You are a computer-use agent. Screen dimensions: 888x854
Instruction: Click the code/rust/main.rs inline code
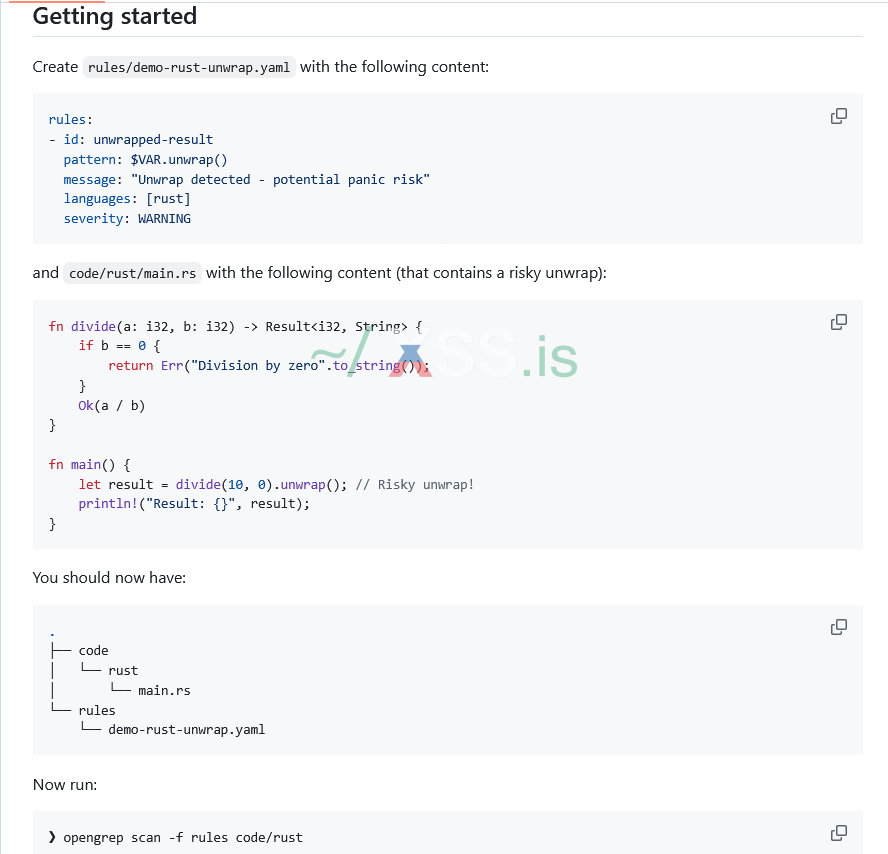131,273
